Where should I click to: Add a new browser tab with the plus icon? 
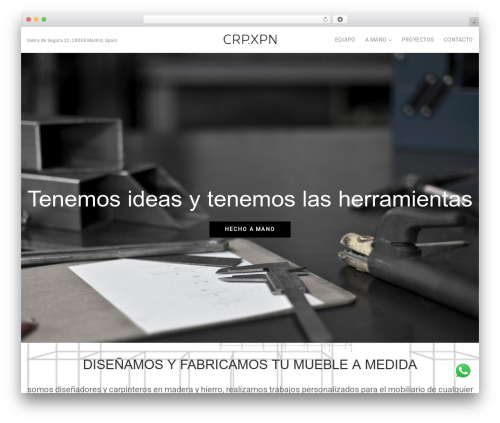pos(474,22)
